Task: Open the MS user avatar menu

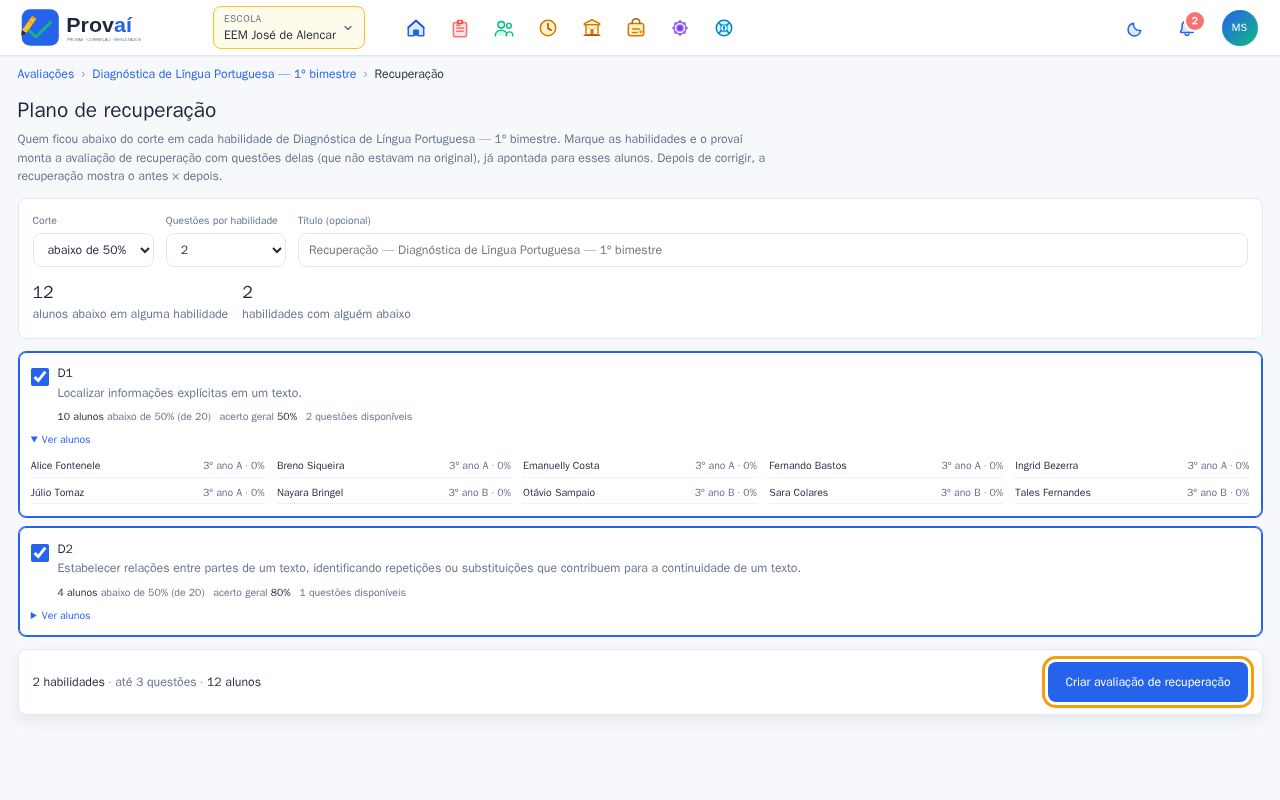Action: click(1240, 28)
